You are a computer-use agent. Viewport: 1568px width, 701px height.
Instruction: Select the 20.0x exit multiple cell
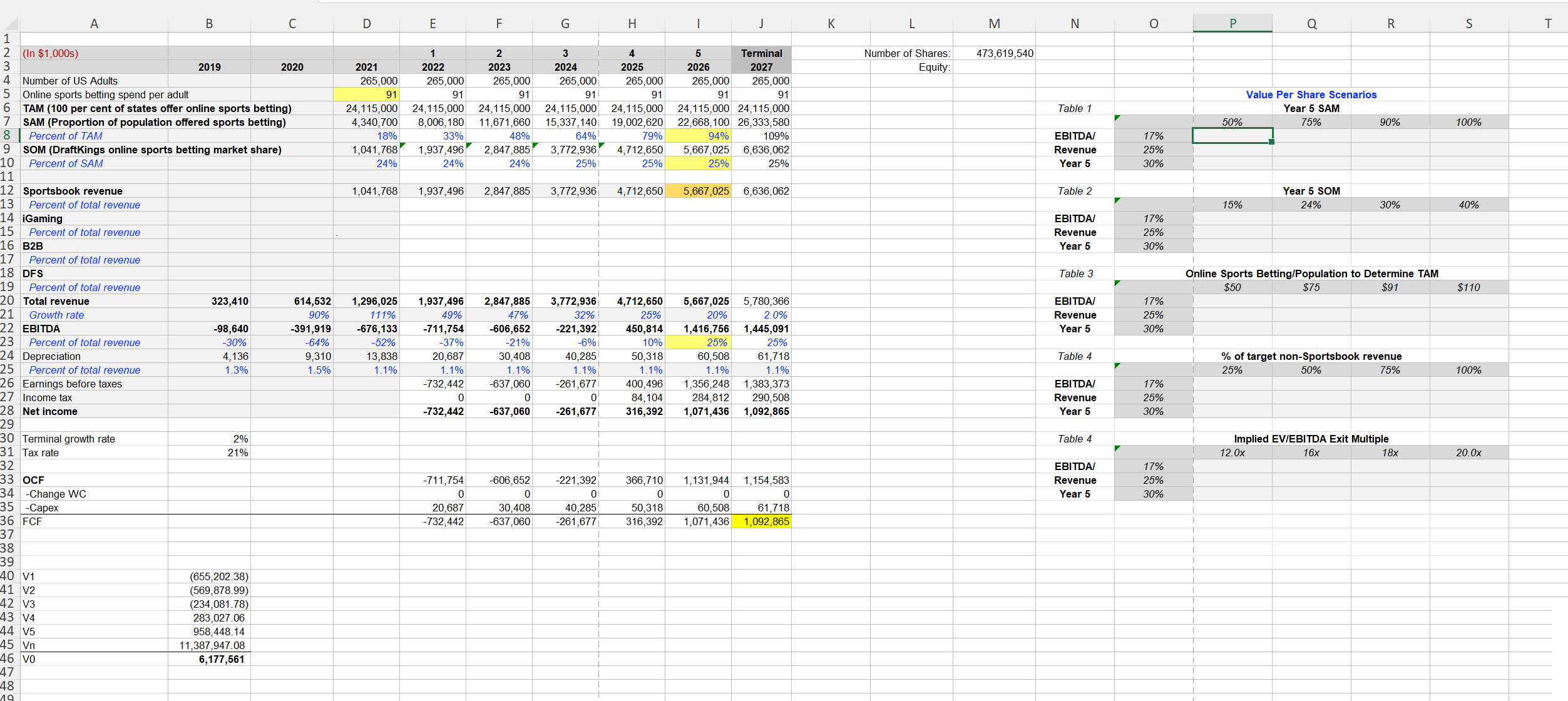[x=1468, y=453]
